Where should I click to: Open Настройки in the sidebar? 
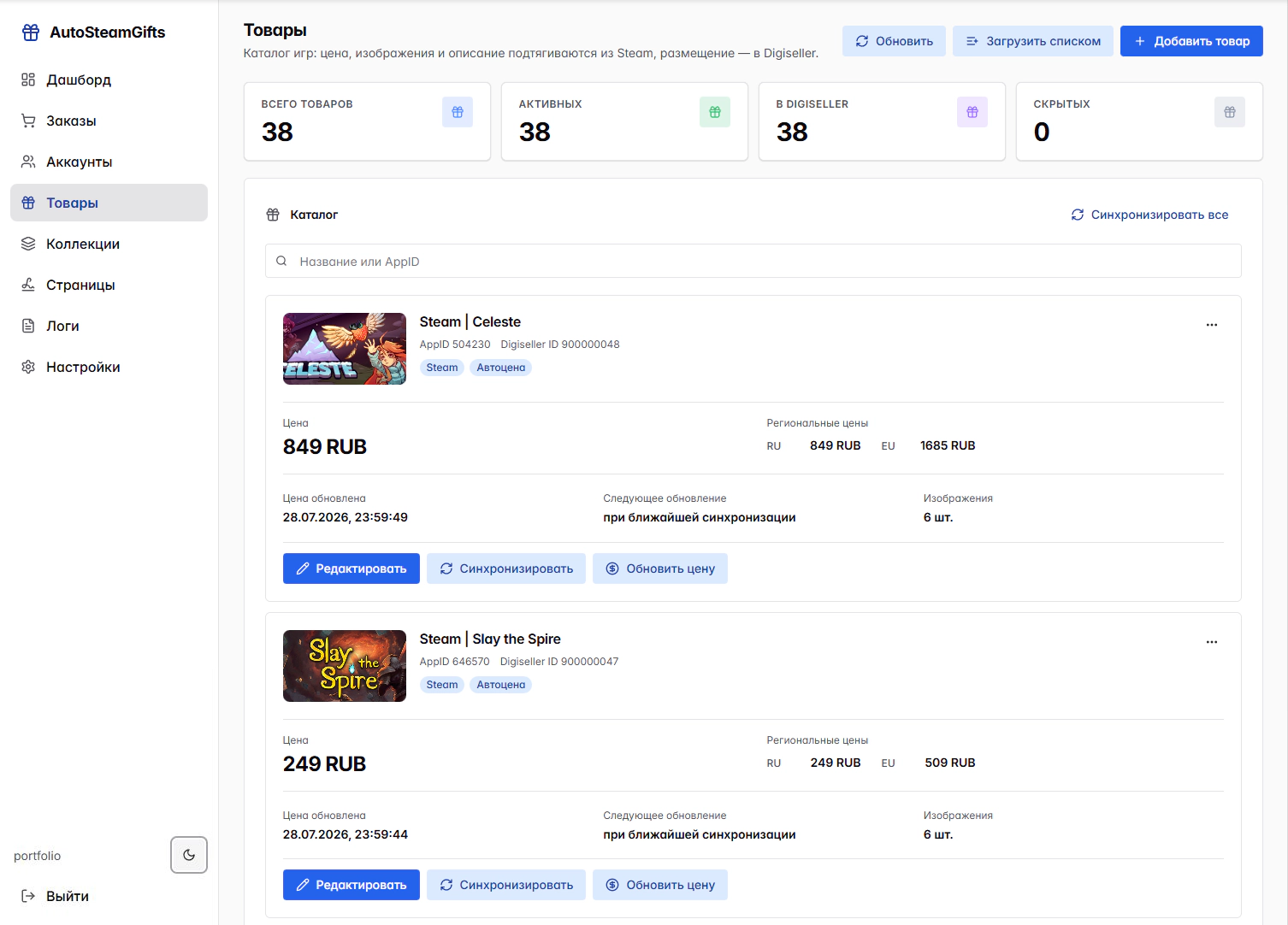point(109,367)
